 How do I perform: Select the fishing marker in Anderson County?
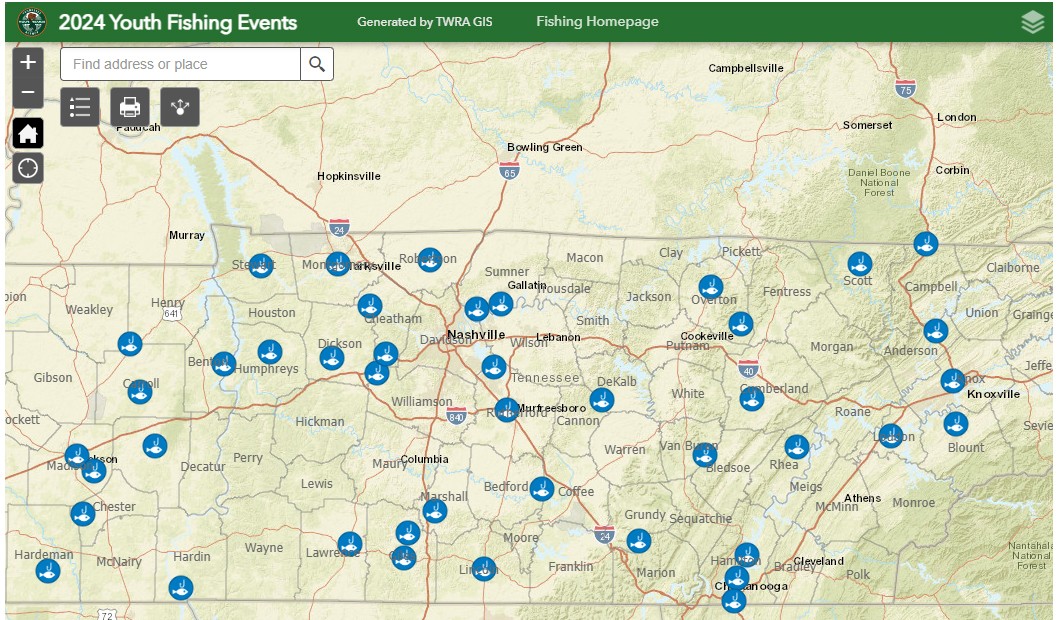(x=936, y=331)
